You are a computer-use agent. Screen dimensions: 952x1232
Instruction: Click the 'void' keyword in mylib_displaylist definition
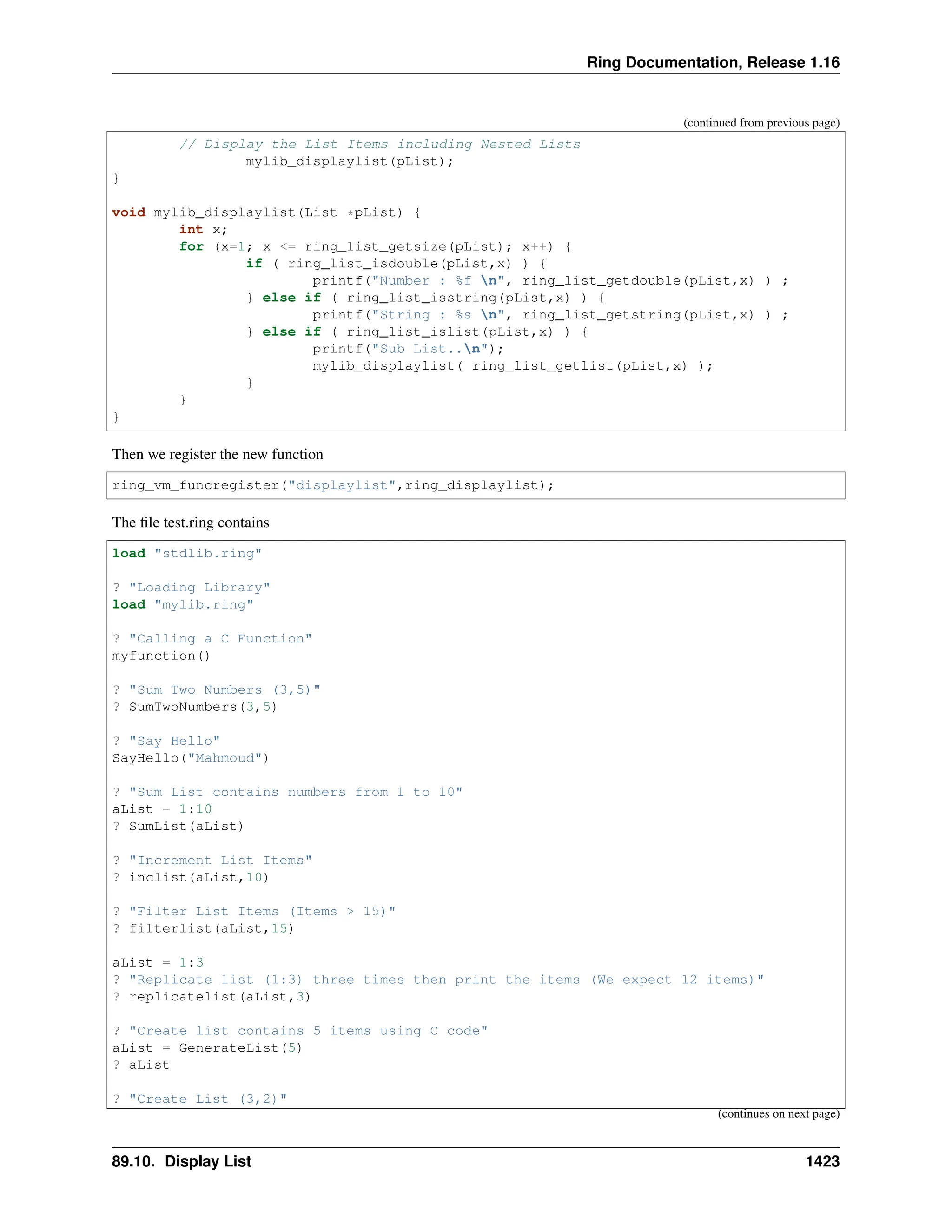(x=129, y=212)
